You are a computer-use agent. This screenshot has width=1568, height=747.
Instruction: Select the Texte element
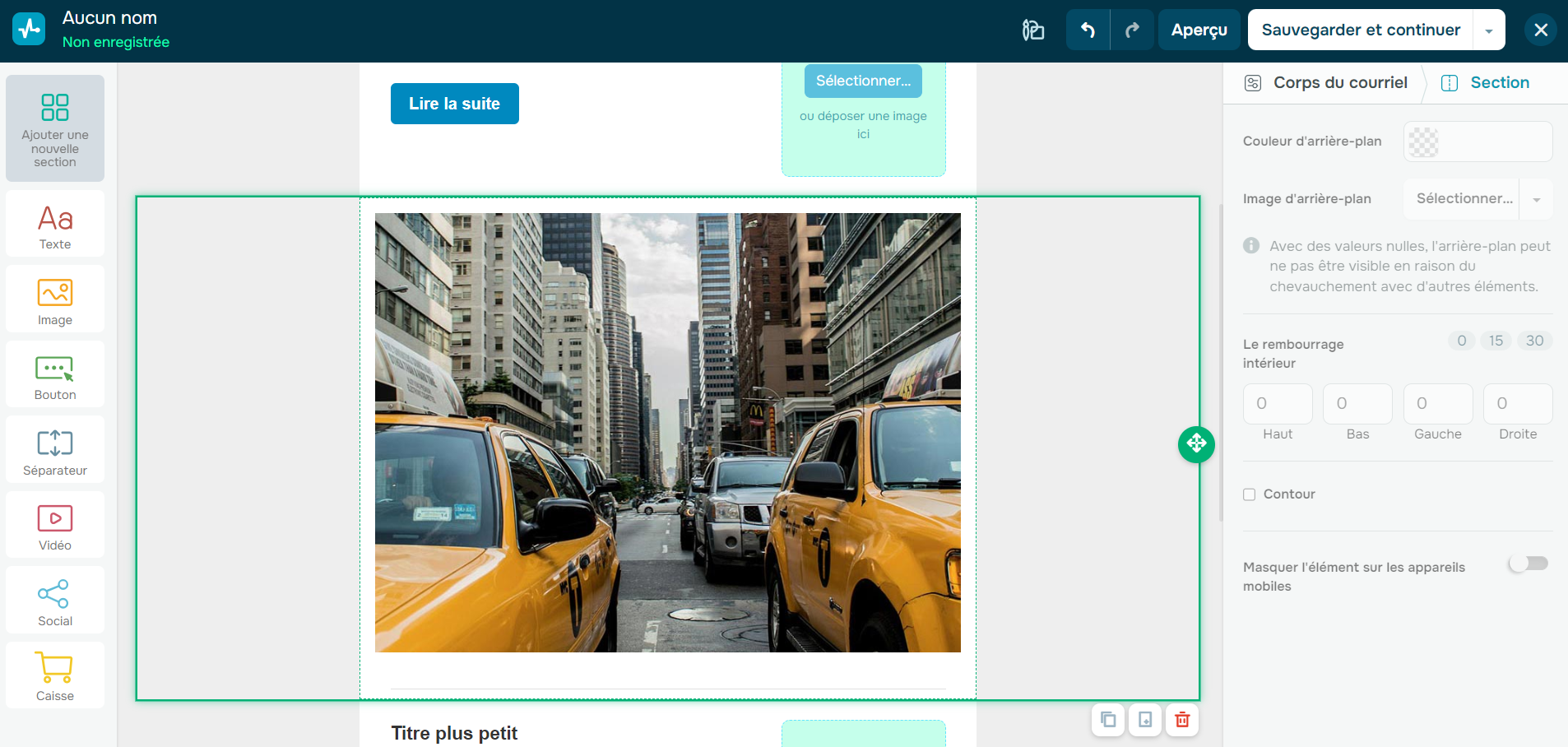(x=55, y=224)
